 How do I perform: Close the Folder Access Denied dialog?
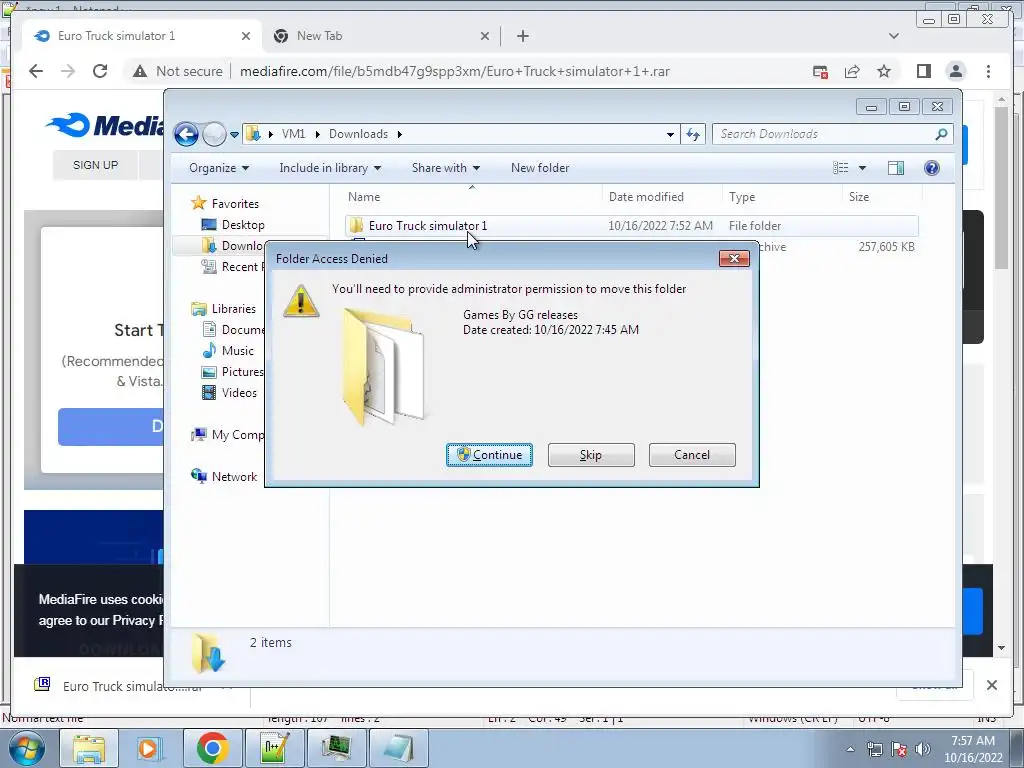(734, 259)
